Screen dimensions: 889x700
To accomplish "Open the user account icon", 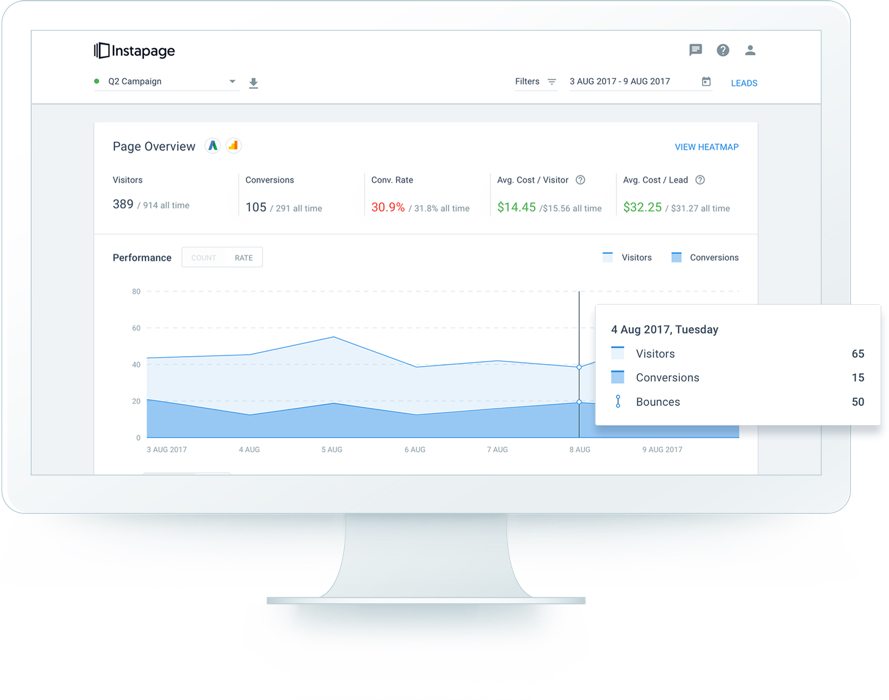I will point(750,49).
